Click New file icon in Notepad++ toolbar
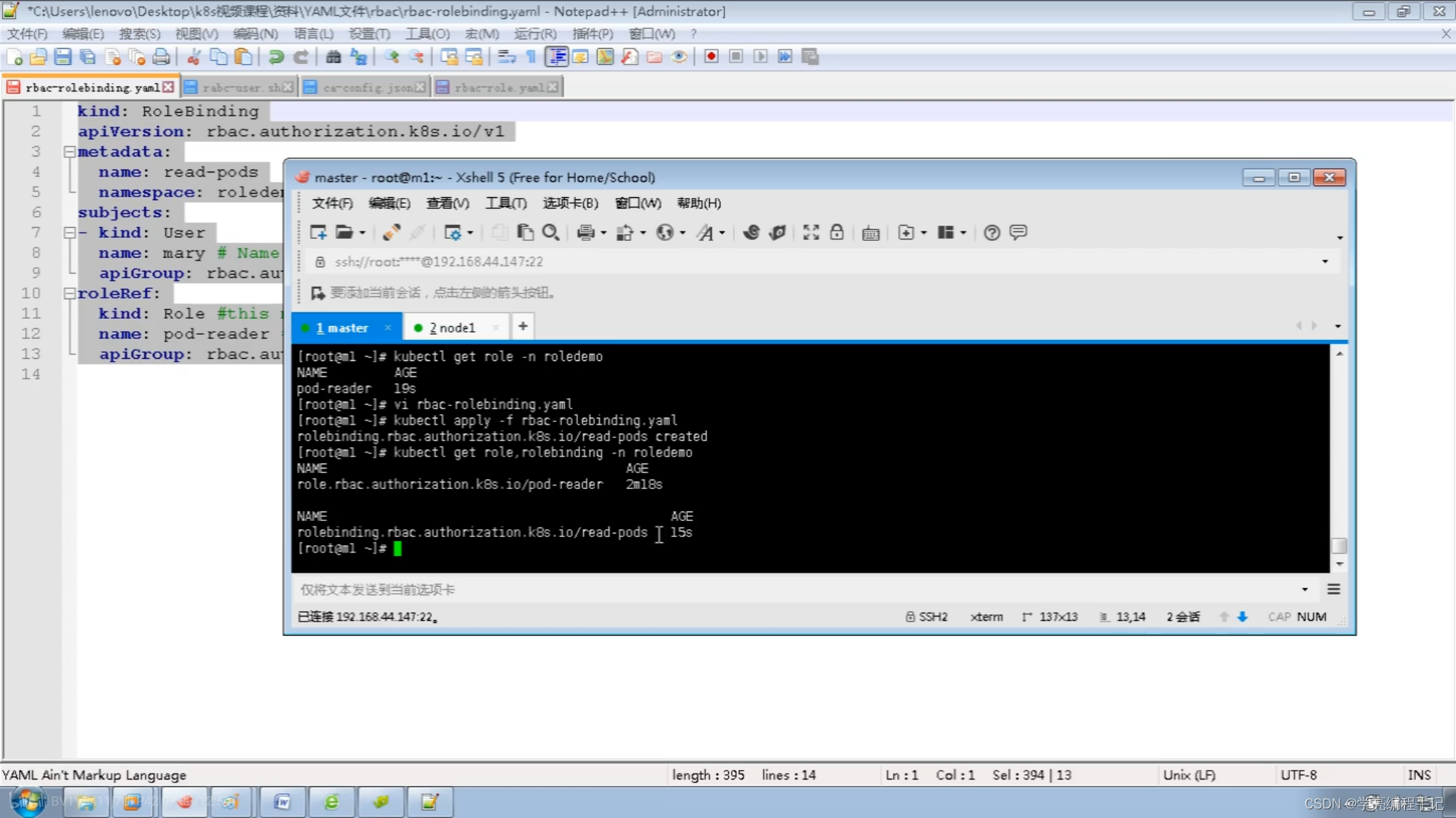The image size is (1456, 818). (x=15, y=57)
